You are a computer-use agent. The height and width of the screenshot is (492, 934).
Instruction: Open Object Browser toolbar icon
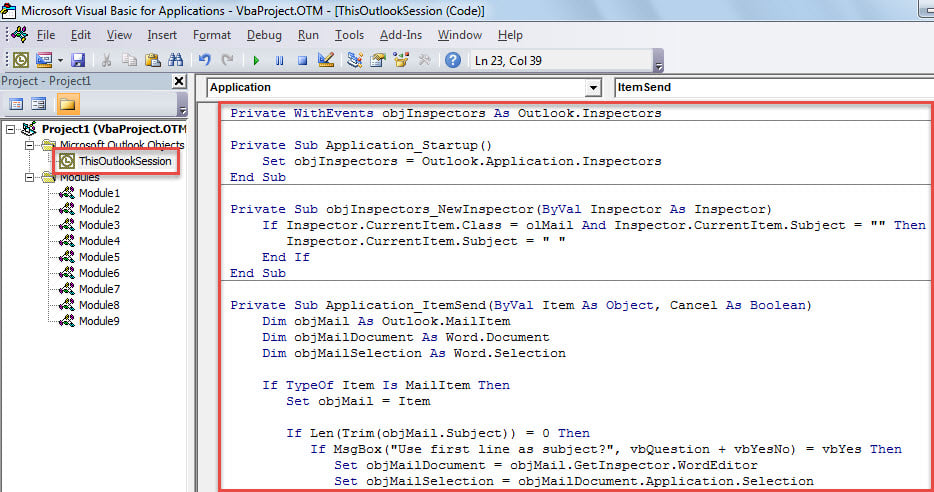tap(401, 60)
